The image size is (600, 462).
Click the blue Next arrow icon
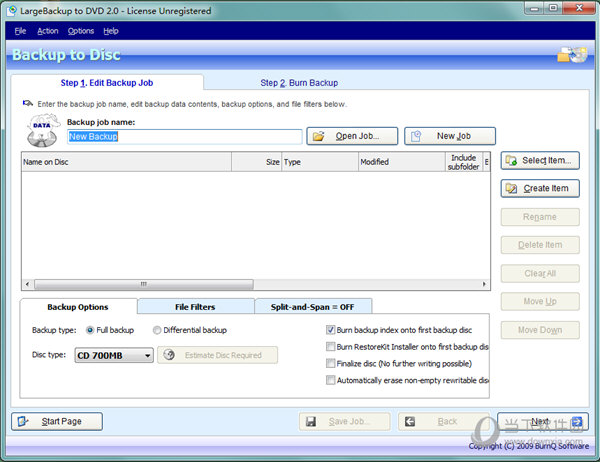[577, 422]
